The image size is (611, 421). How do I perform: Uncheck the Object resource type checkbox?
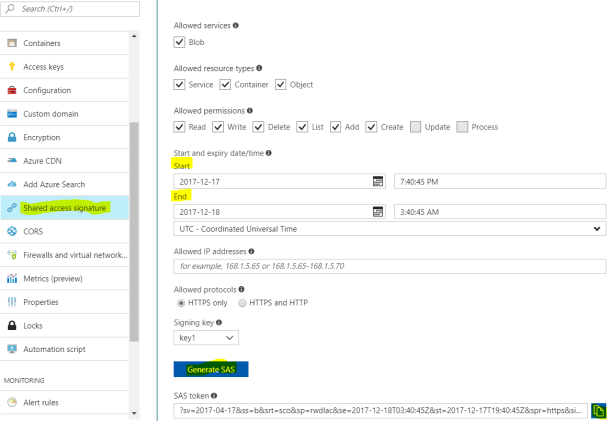point(281,85)
